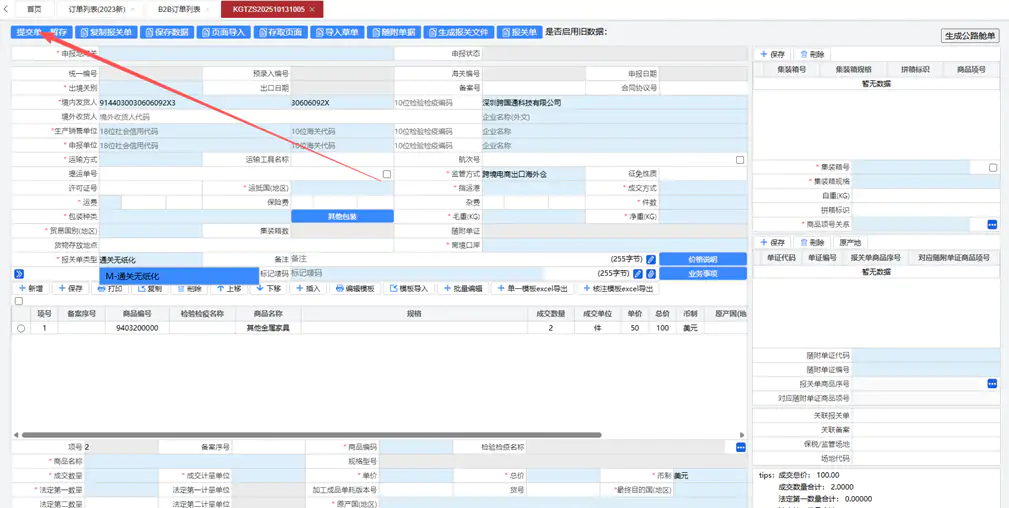1009x508 pixels.
Task: Click the 其他包装 blue button
Action: pyautogui.click(x=342, y=216)
